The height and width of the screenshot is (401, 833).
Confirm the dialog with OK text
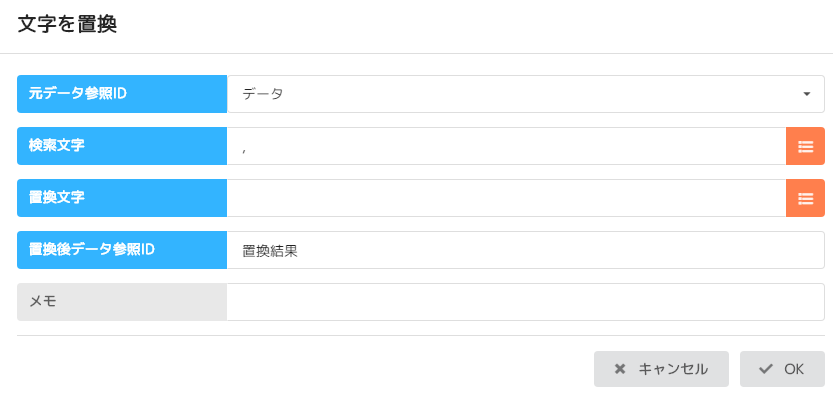coord(794,369)
